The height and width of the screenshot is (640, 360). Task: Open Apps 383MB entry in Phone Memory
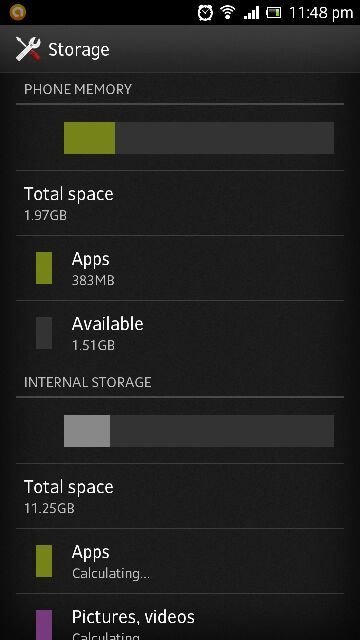pos(180,268)
